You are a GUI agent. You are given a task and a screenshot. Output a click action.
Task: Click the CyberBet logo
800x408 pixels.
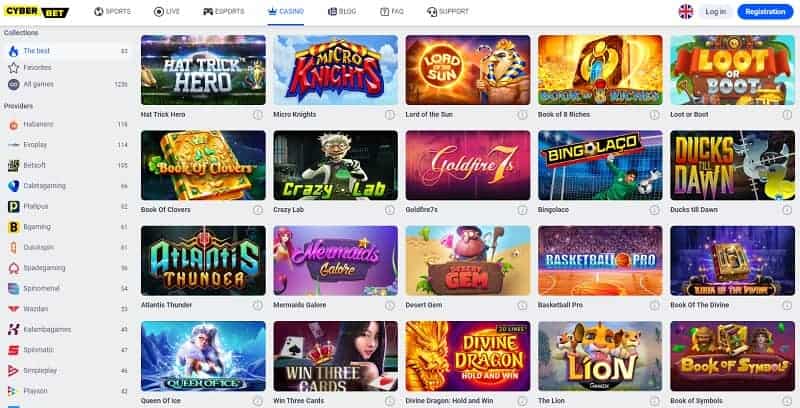pos(36,11)
